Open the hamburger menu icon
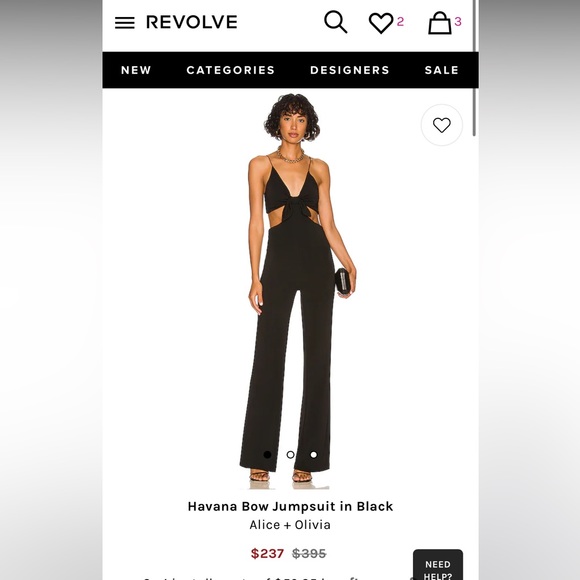Viewport: 580px width, 580px height. (x=125, y=23)
